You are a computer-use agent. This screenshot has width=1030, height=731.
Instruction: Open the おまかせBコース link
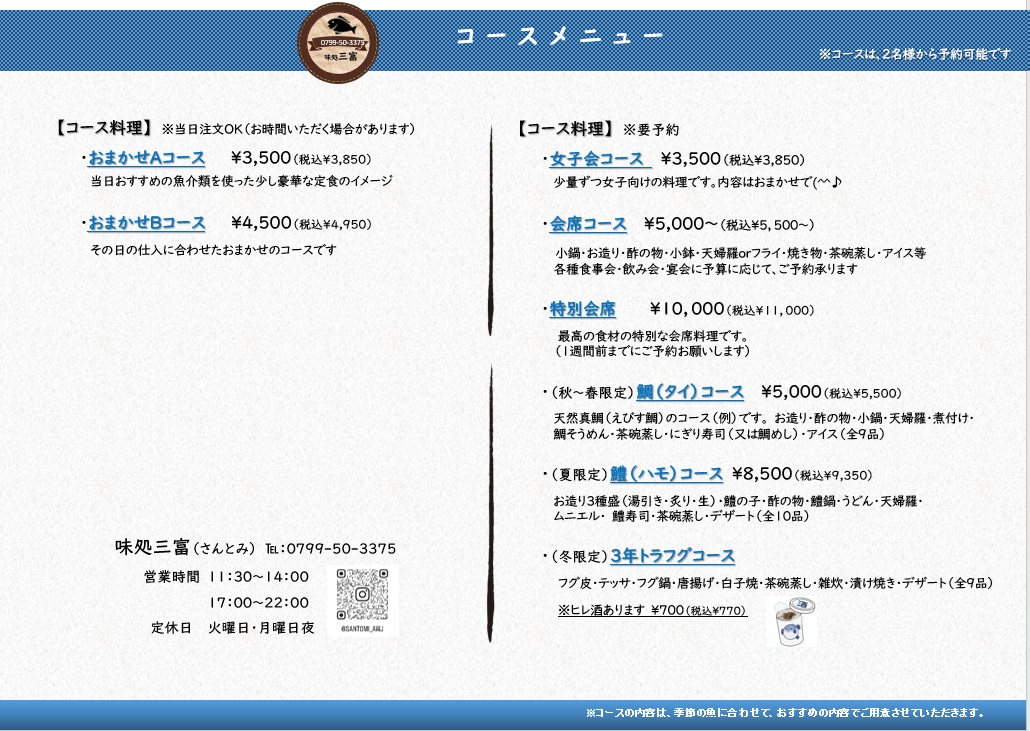147,223
